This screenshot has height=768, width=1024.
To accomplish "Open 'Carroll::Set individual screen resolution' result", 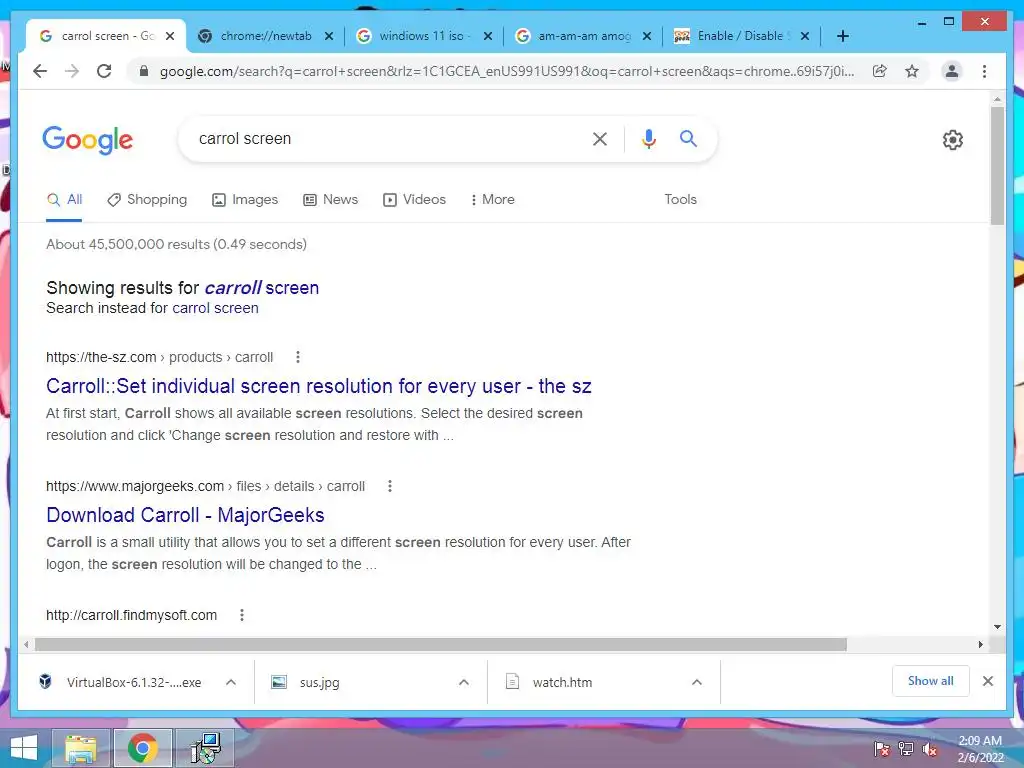I will 319,386.
